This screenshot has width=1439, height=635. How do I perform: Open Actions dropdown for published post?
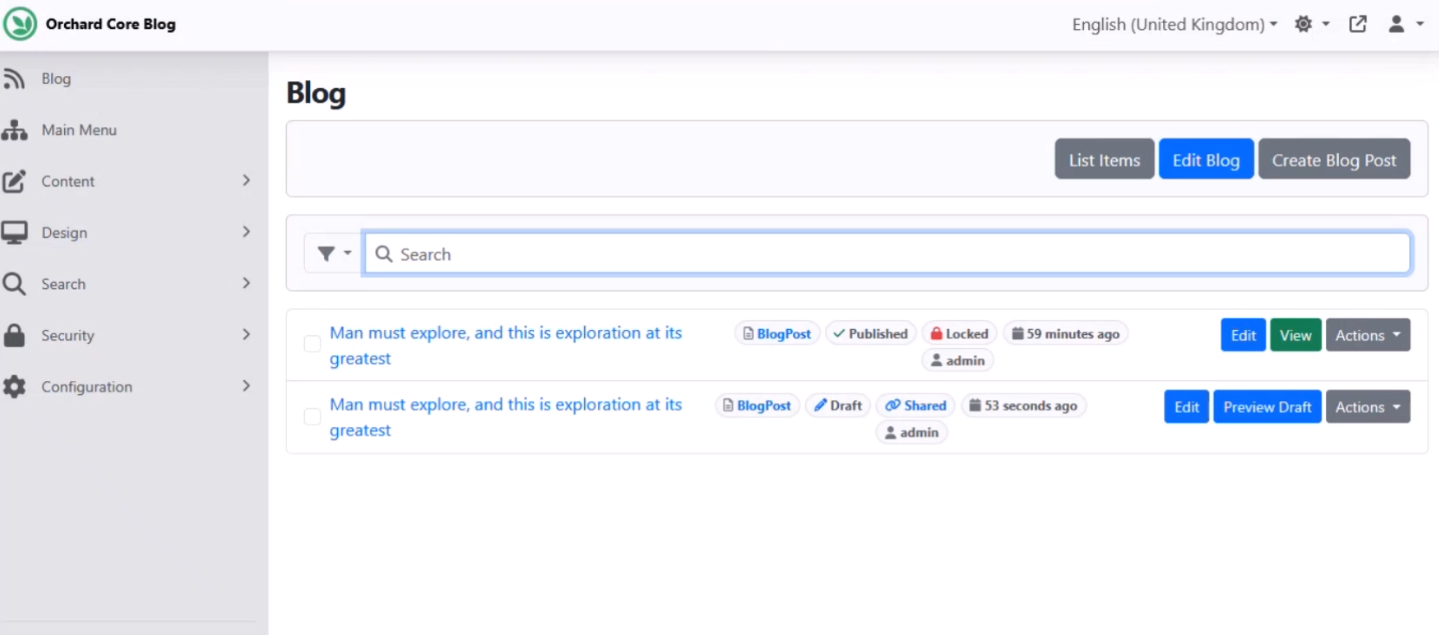tap(1368, 335)
